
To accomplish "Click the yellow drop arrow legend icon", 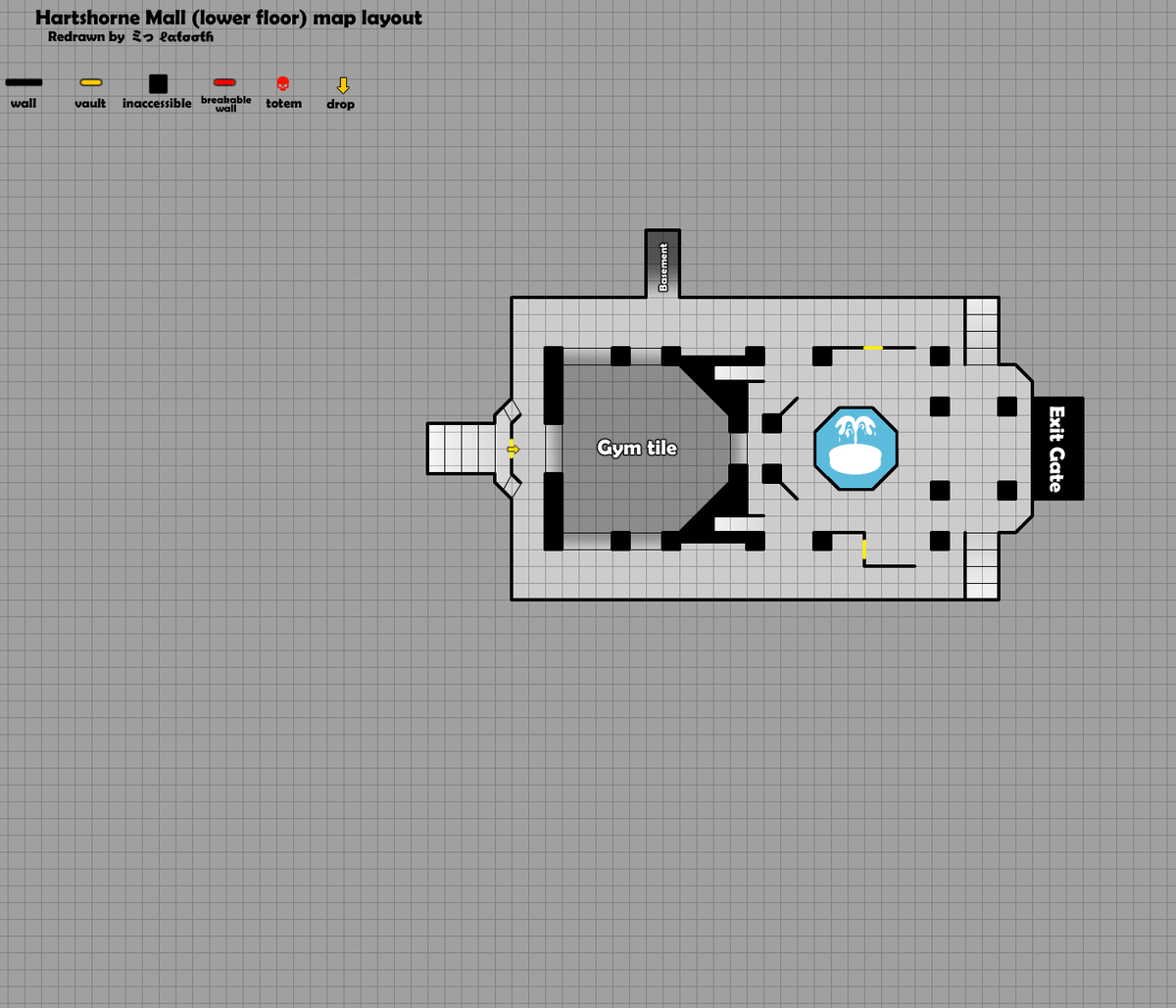I will [343, 85].
